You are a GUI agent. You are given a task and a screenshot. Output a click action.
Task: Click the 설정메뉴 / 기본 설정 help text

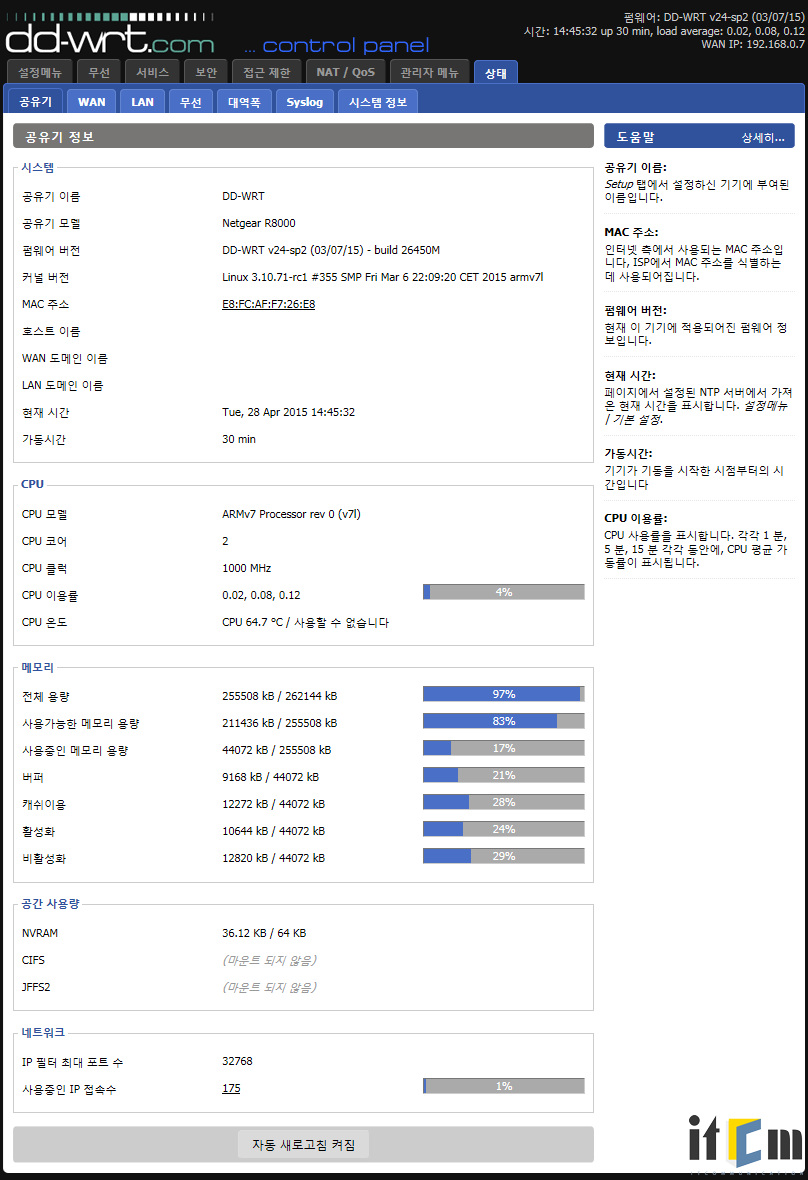pos(695,412)
